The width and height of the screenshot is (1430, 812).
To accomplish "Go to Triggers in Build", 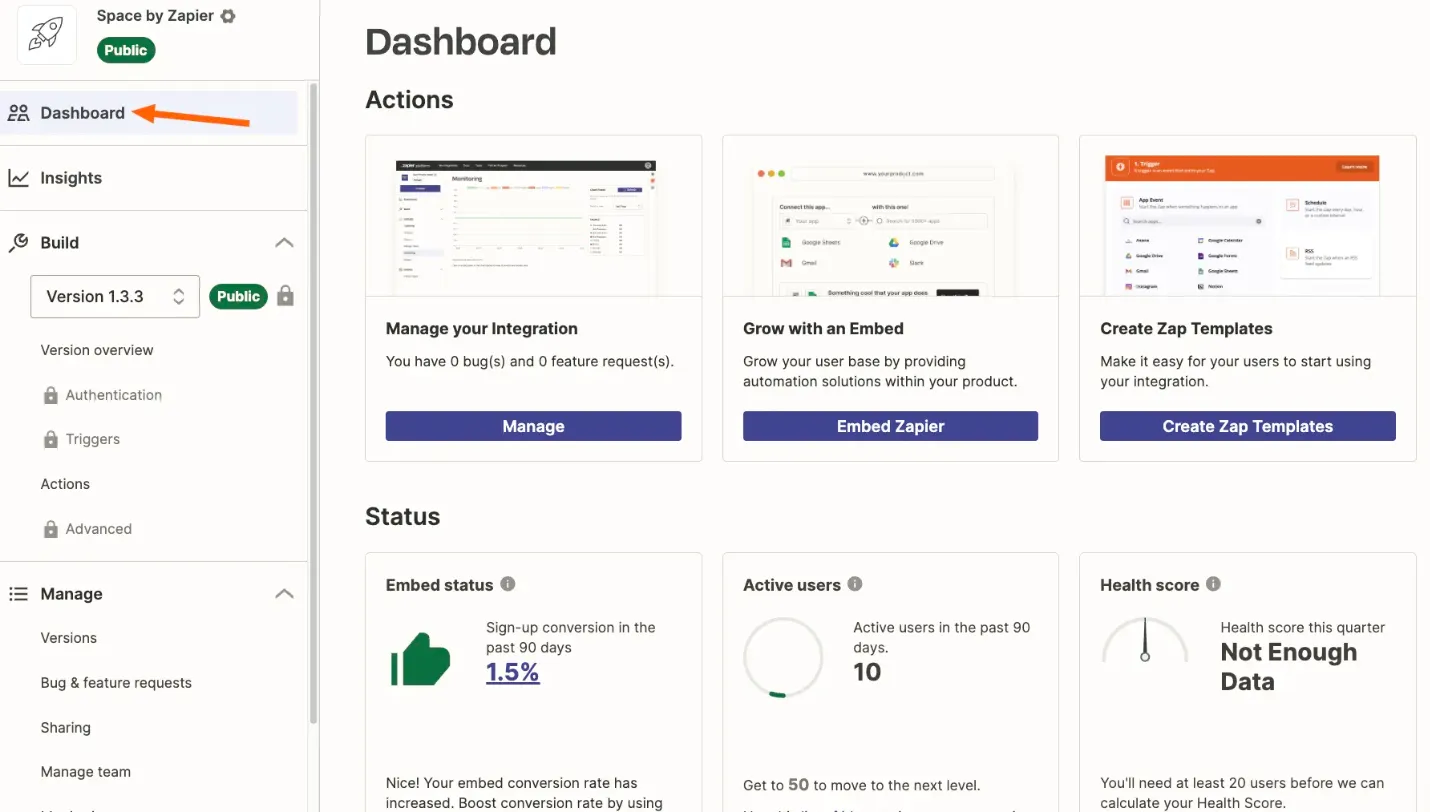I will tap(93, 439).
